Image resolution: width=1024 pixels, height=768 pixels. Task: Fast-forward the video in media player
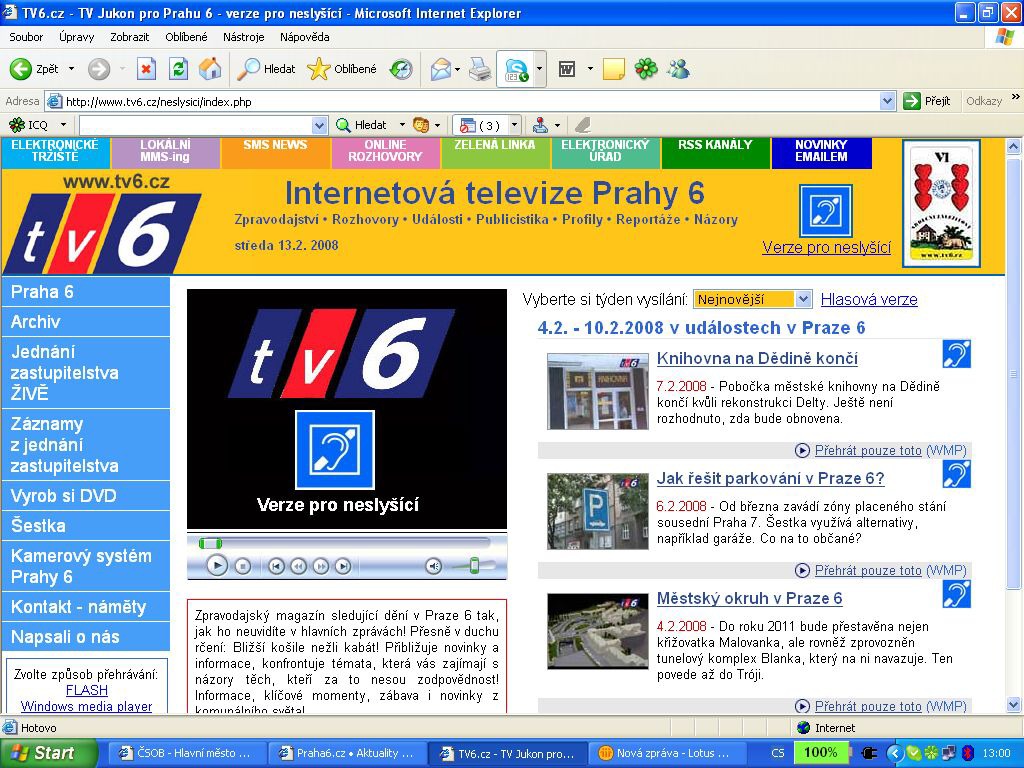[321, 566]
